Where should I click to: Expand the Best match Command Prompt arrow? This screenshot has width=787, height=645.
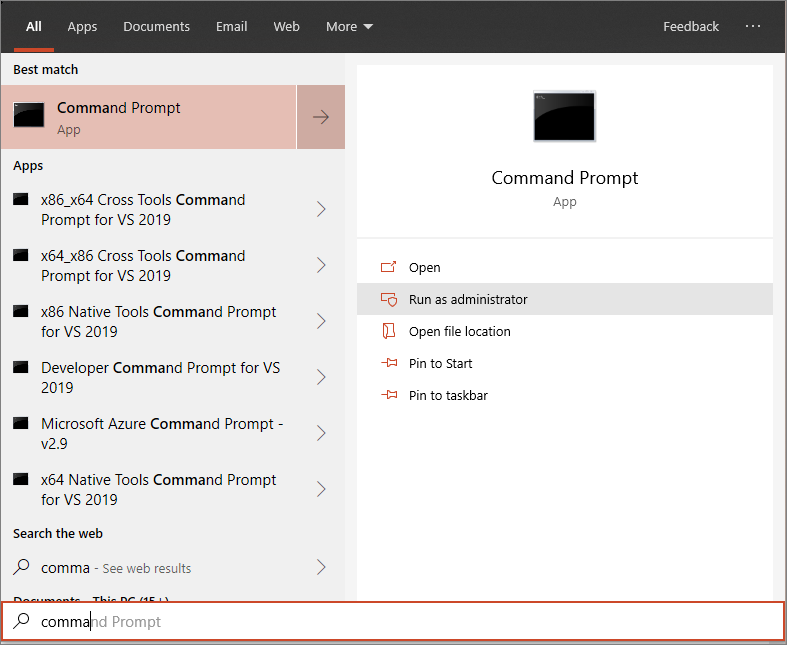[x=321, y=117]
